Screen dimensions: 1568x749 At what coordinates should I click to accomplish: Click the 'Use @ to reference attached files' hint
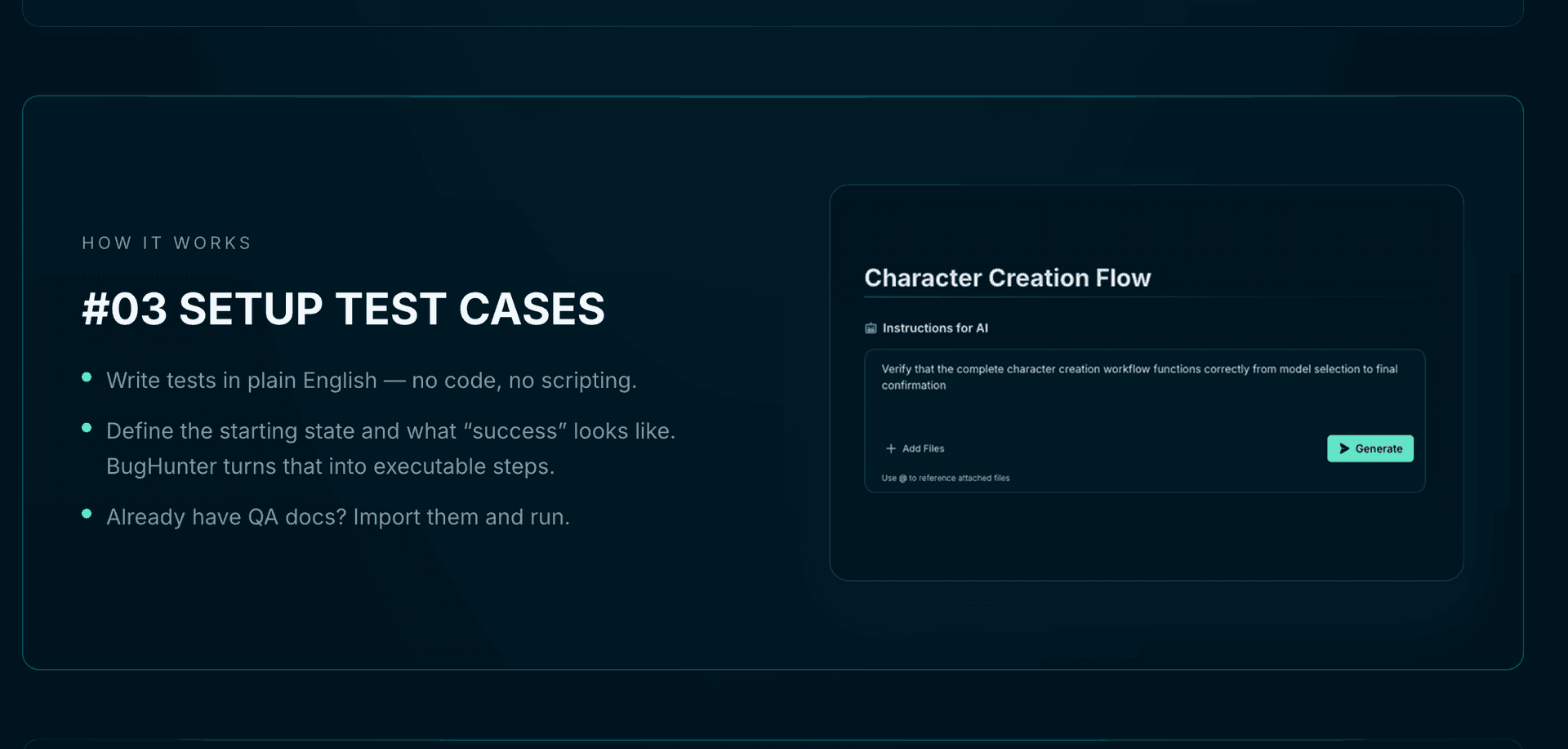point(945,478)
